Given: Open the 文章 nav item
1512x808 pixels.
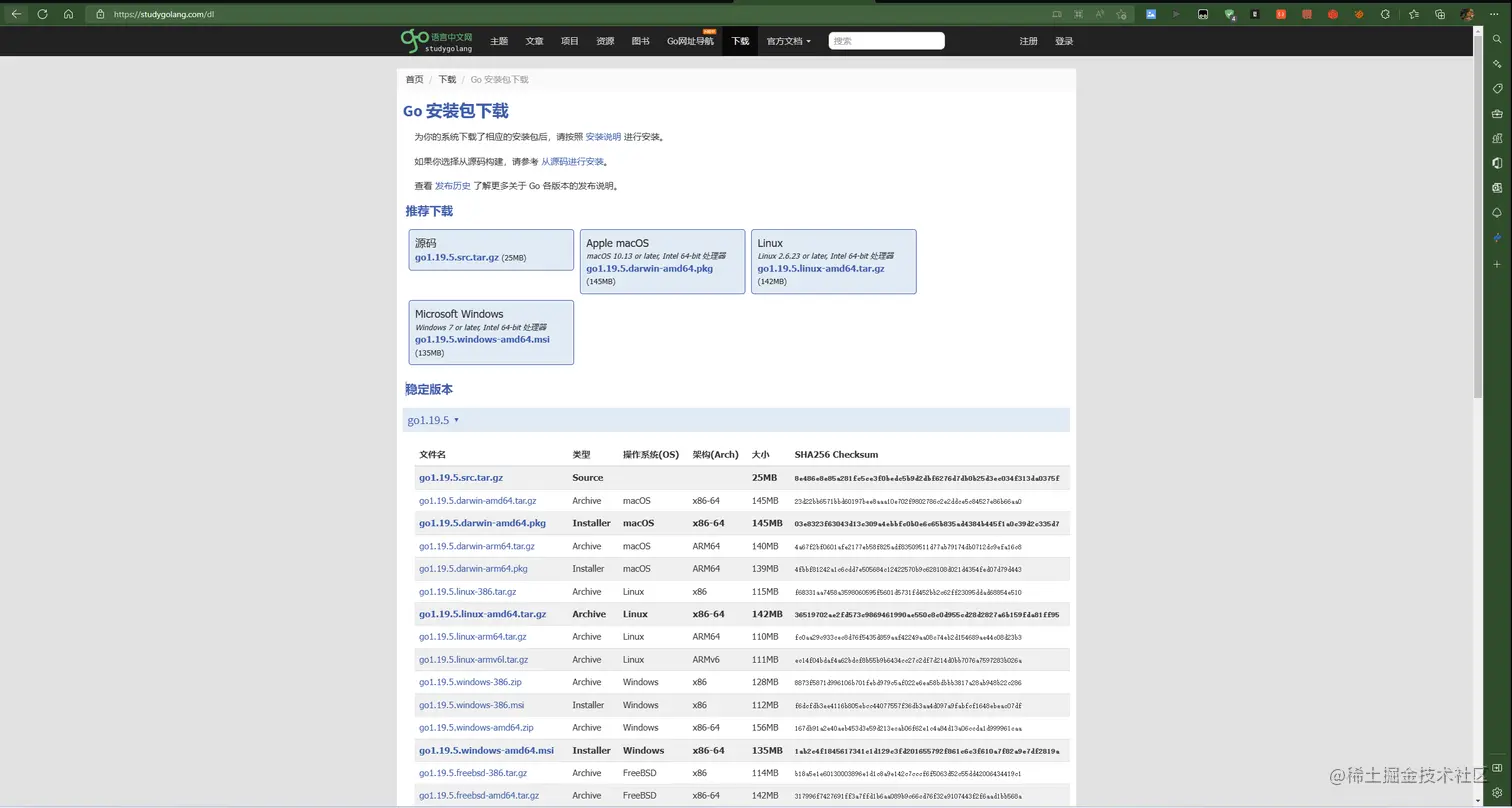Looking at the screenshot, I should point(535,41).
